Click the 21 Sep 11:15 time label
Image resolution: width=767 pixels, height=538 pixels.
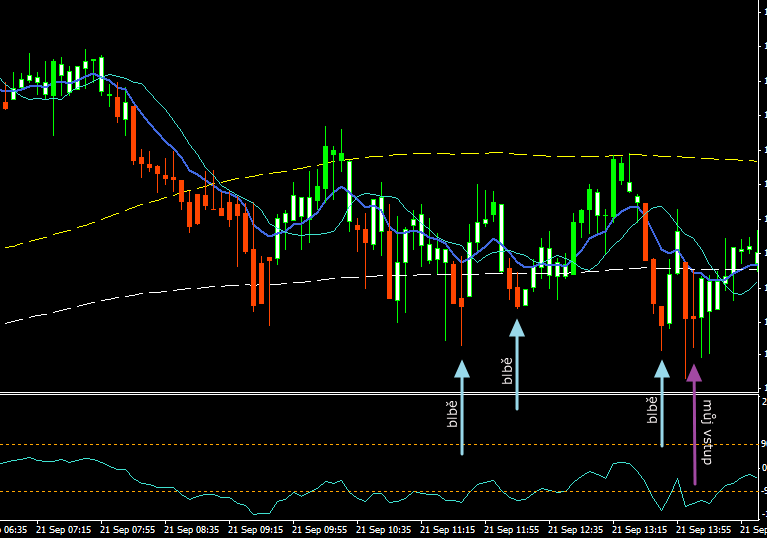click(x=448, y=530)
